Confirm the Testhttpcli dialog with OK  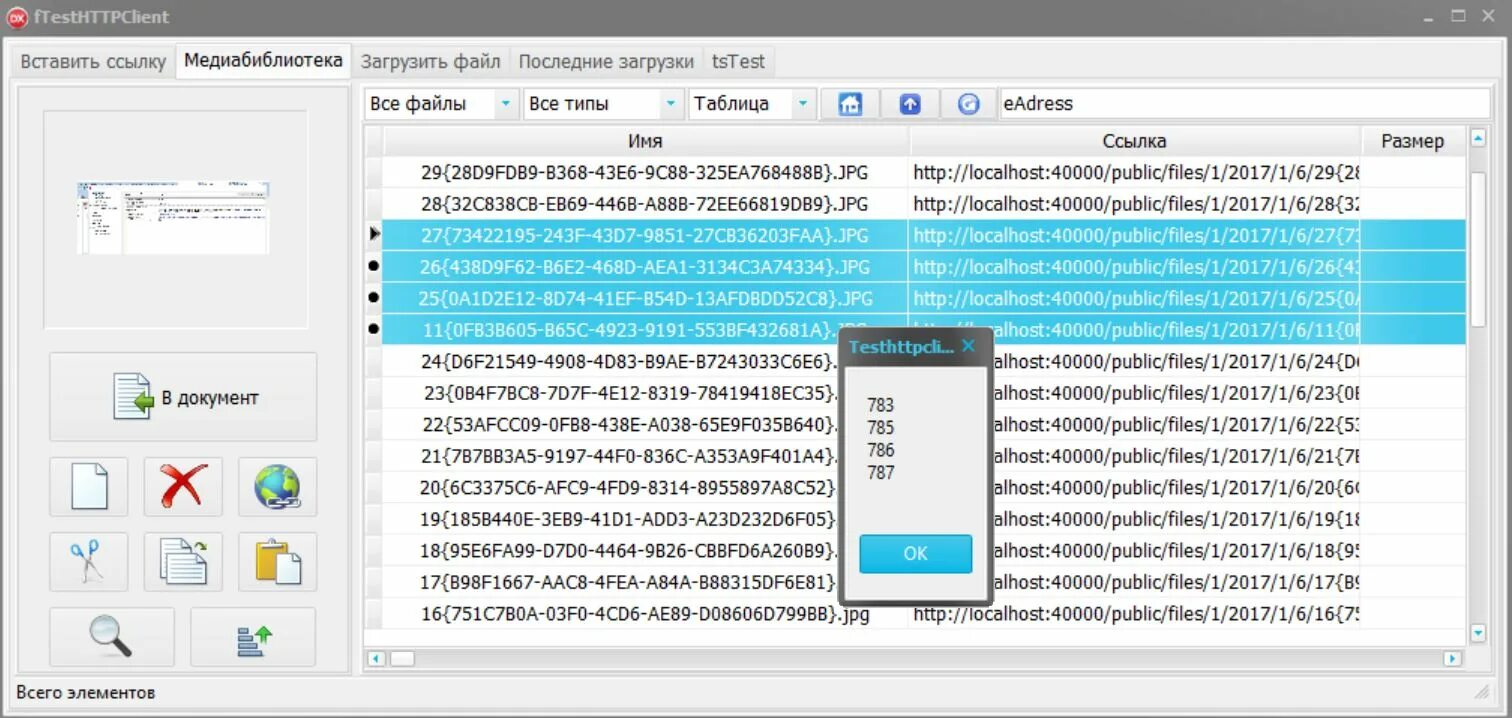coord(913,554)
